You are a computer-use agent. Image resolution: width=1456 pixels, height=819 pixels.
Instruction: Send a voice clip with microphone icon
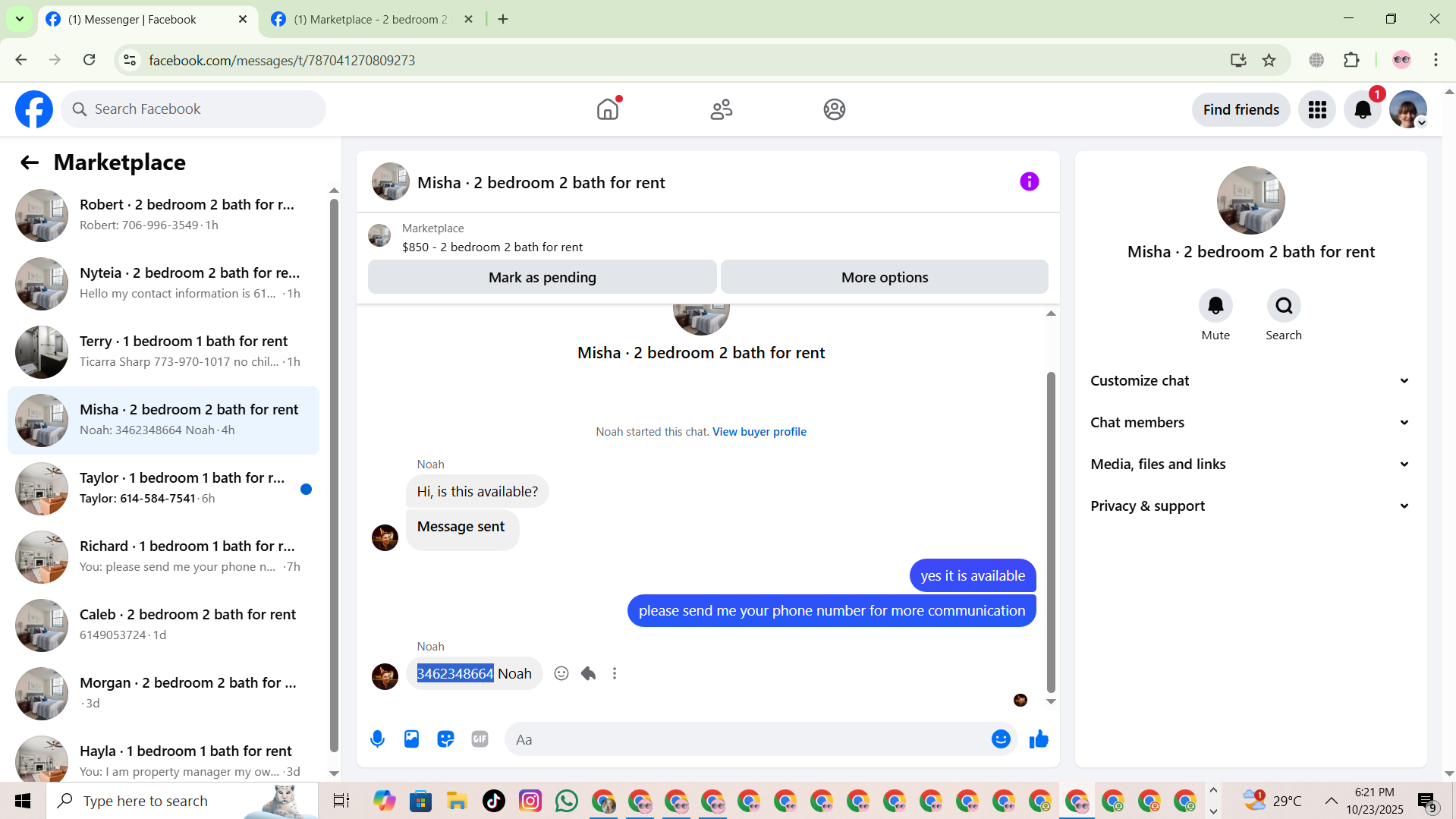point(377,739)
